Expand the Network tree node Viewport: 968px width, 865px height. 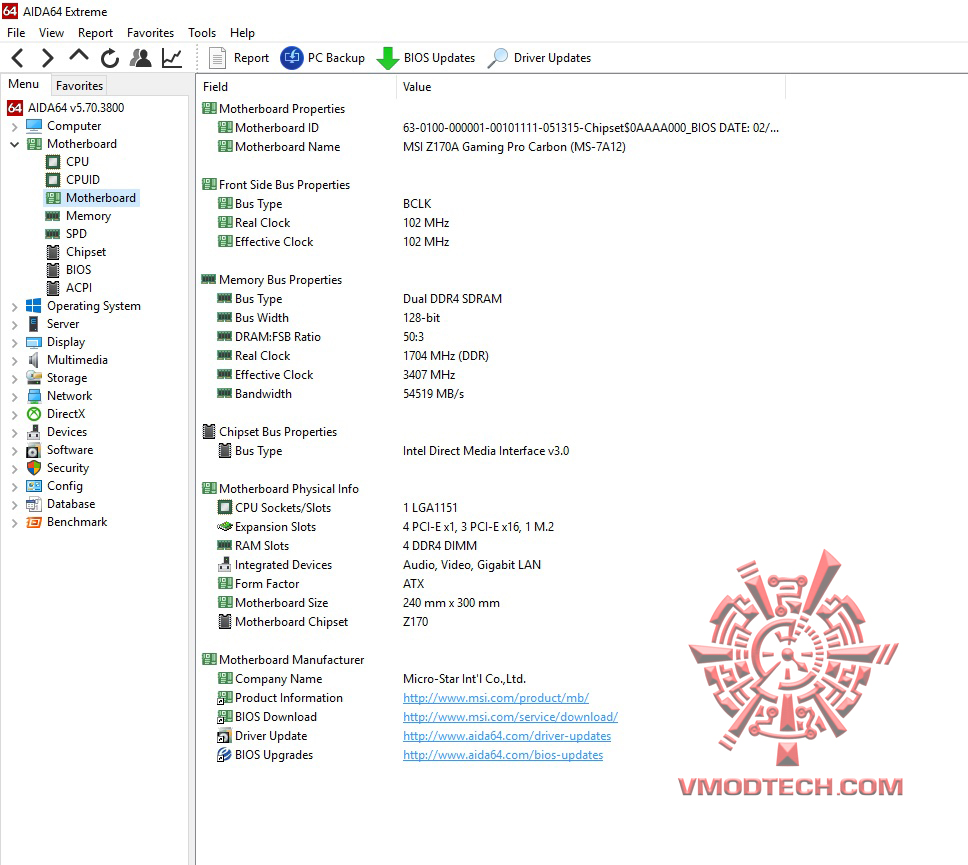click(x=15, y=396)
